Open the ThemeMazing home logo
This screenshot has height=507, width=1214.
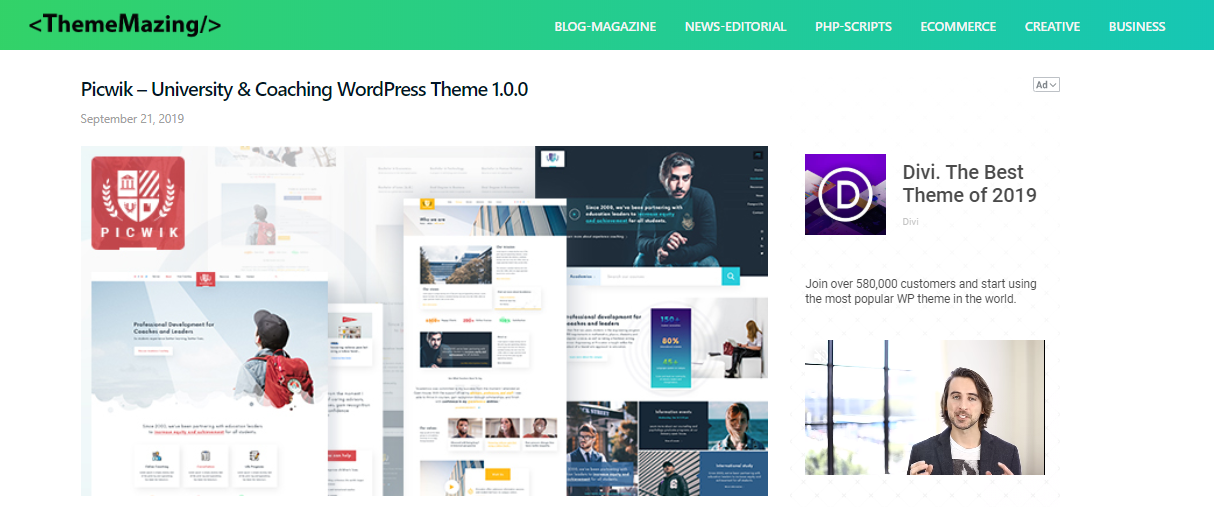coord(125,25)
